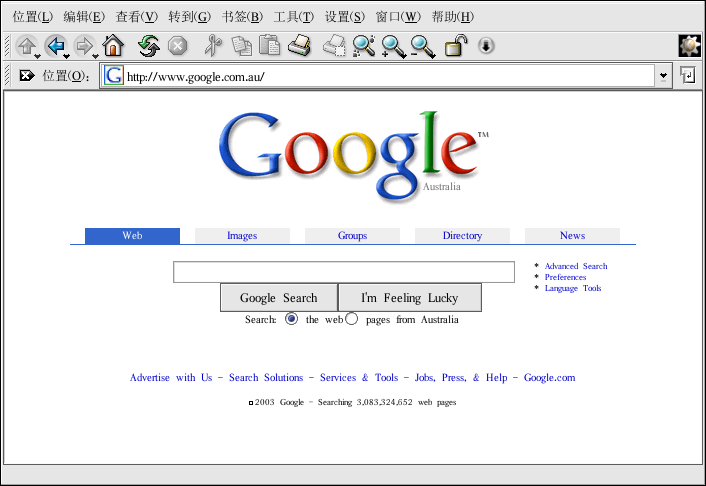
Task: Open the Forward button history dropdown arrow
Action: (x=95, y=56)
